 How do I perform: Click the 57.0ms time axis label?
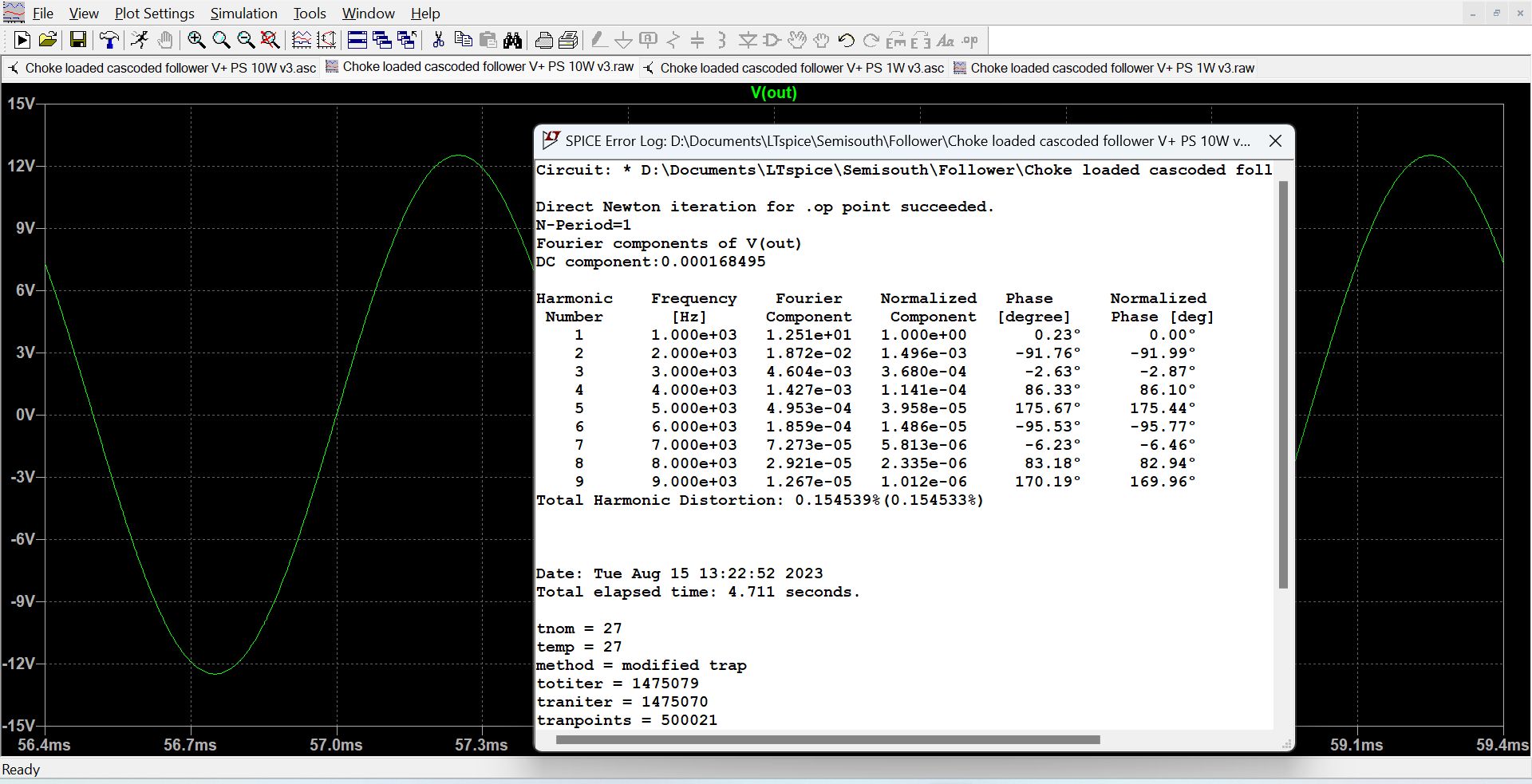pos(336,745)
